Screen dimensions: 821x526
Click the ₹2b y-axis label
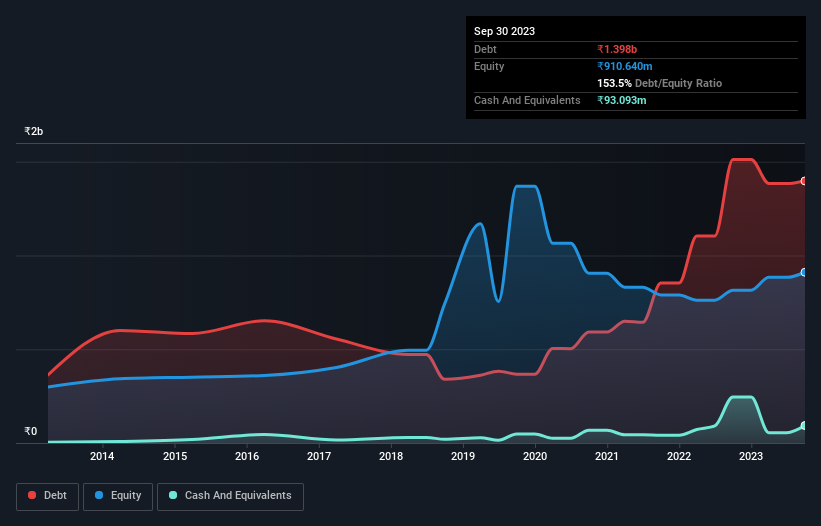point(34,131)
